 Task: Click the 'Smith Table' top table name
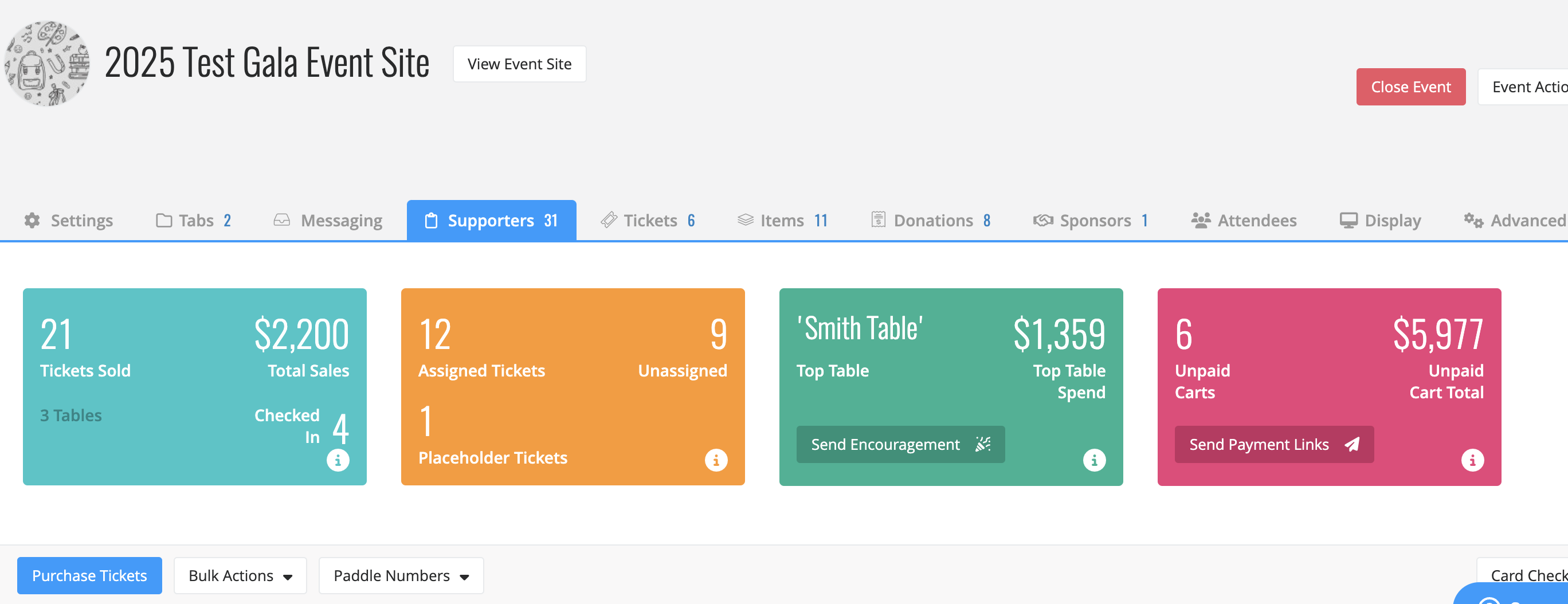click(860, 329)
